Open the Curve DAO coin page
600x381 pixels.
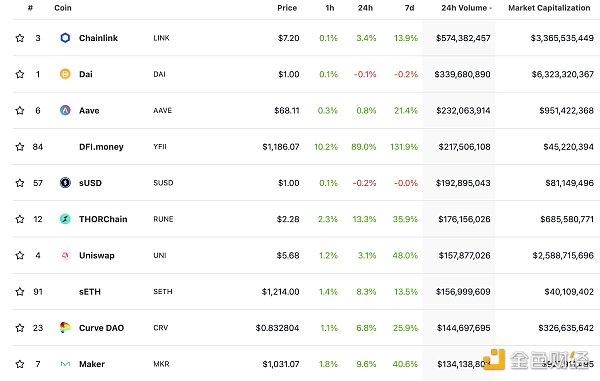[x=101, y=328]
